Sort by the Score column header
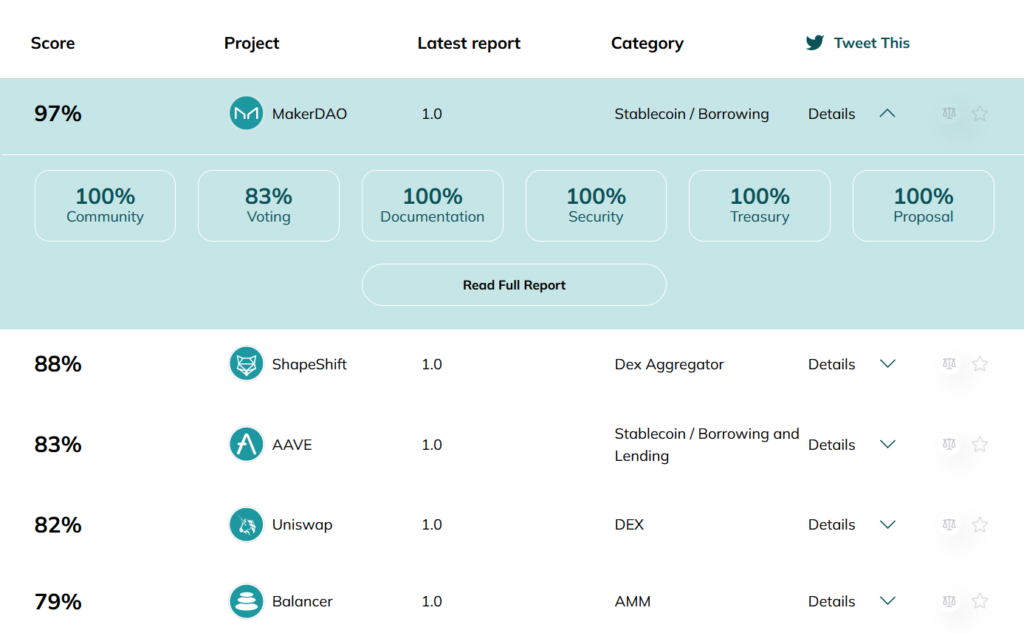This screenshot has height=633, width=1024. [x=53, y=43]
